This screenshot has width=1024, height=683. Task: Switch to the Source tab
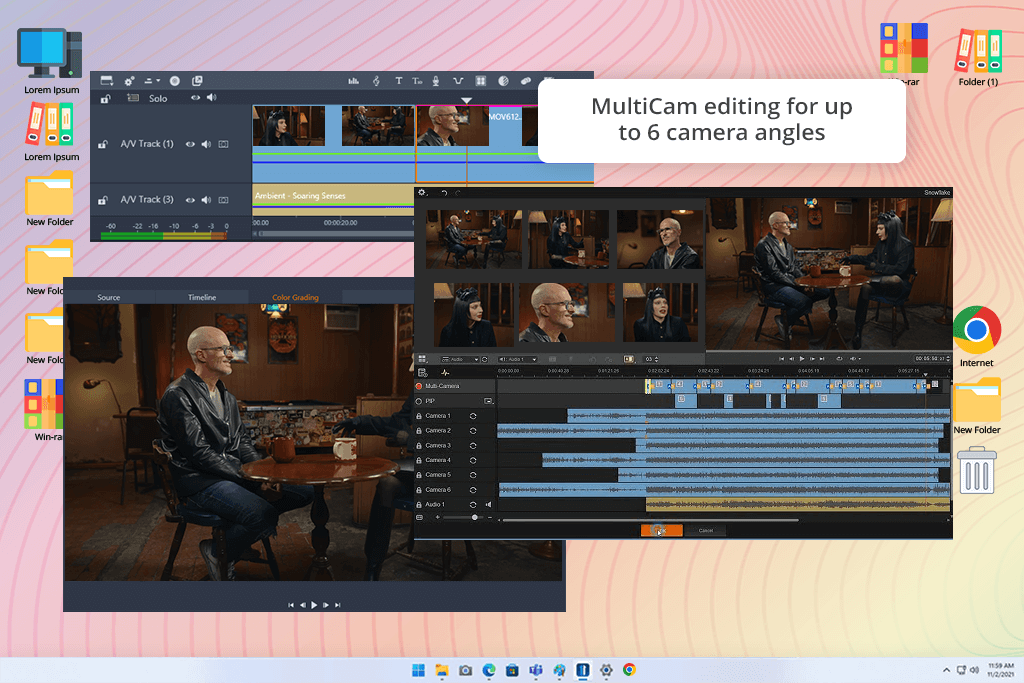coord(108,297)
